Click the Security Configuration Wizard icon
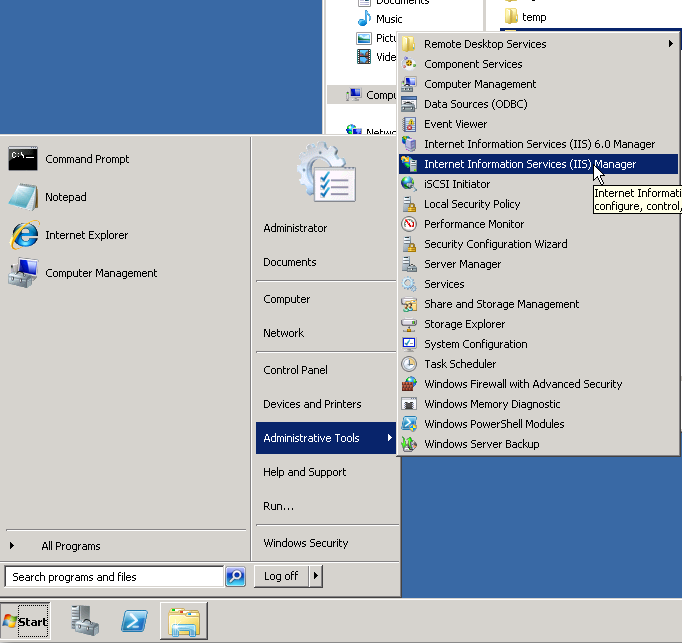Screen dimensions: 682x643 pyautogui.click(x=409, y=244)
